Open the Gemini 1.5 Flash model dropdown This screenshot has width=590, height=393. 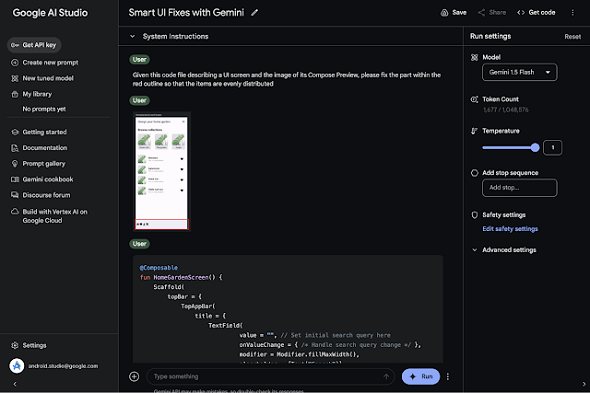point(520,72)
